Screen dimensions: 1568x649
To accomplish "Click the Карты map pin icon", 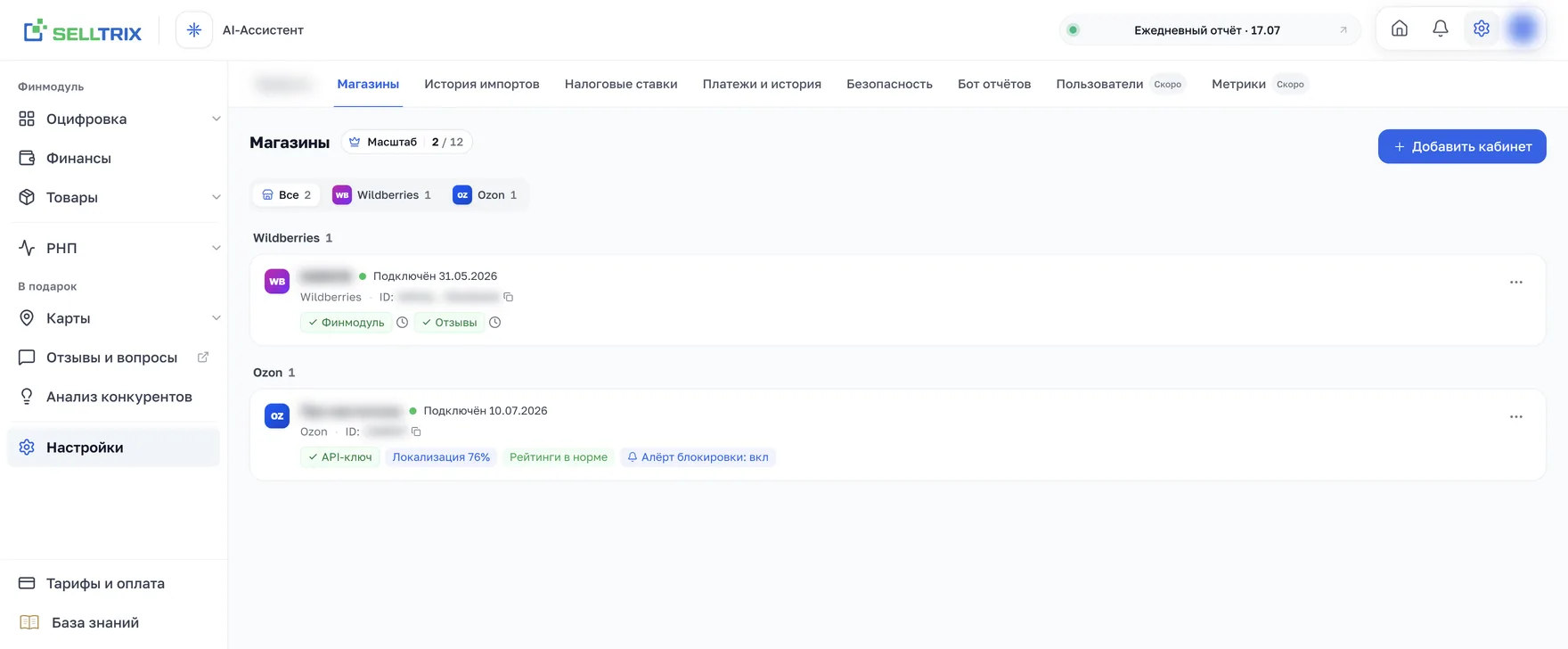I will tap(27, 318).
